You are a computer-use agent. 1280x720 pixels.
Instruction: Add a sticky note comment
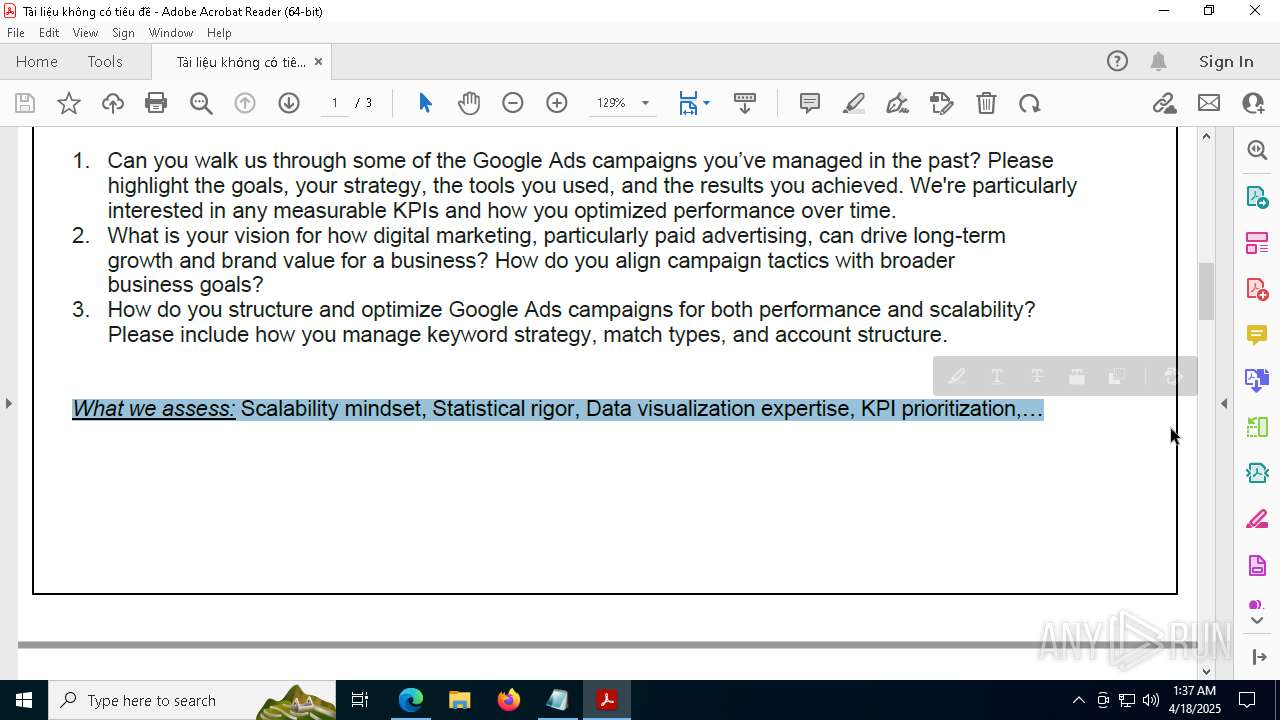tap(810, 103)
